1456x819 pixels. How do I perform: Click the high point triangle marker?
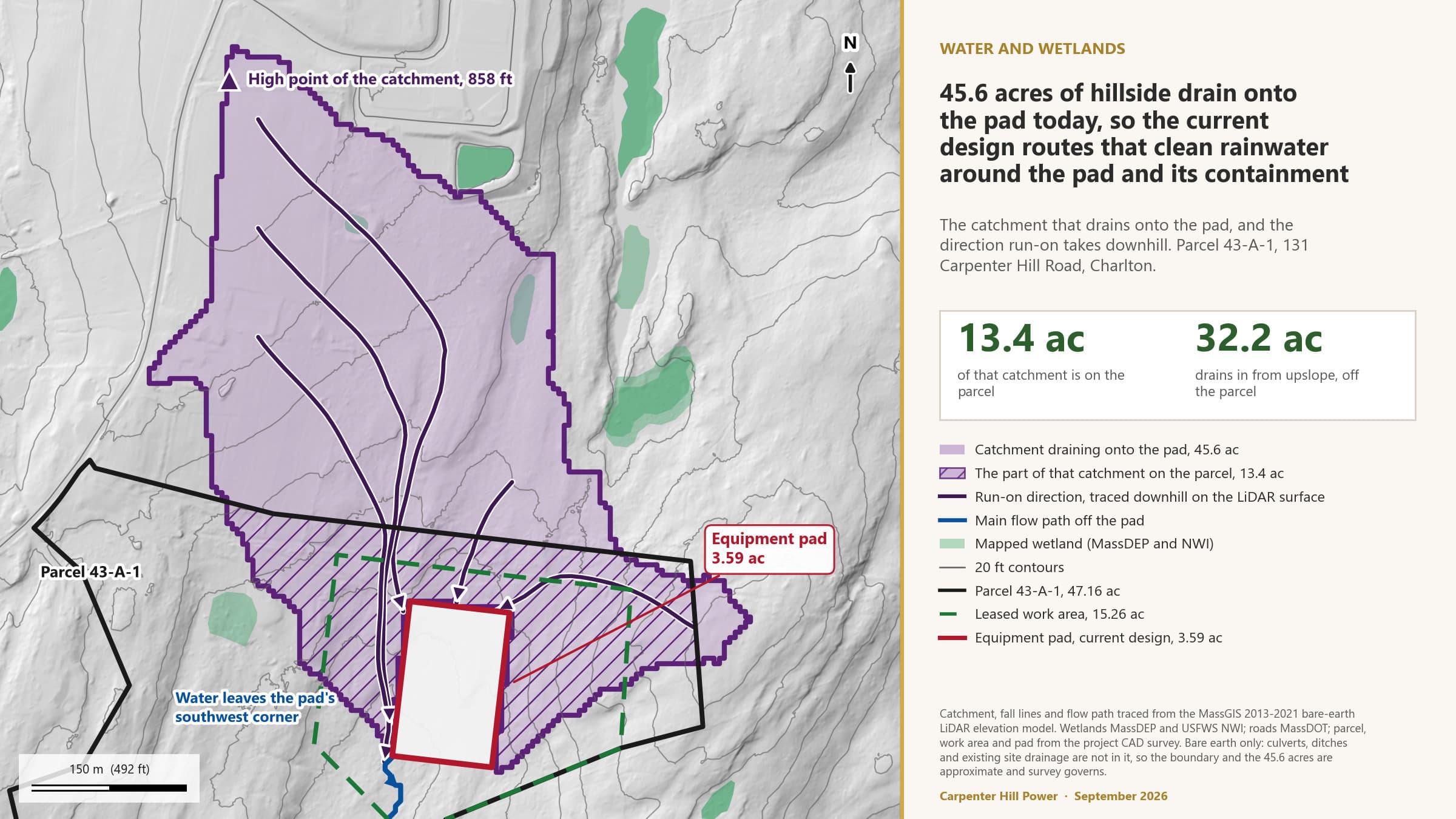(x=229, y=80)
